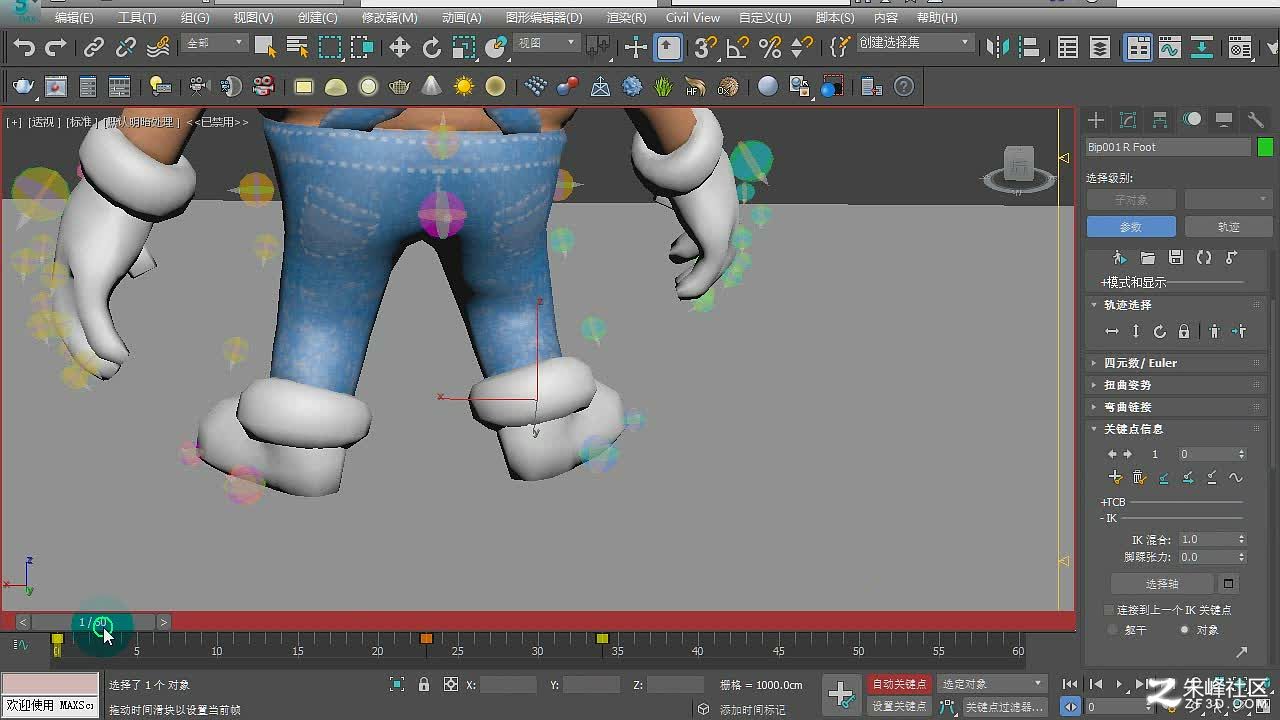Open the 动画(A) menu
Viewport: 1280px width, 720px height.
tap(462, 17)
